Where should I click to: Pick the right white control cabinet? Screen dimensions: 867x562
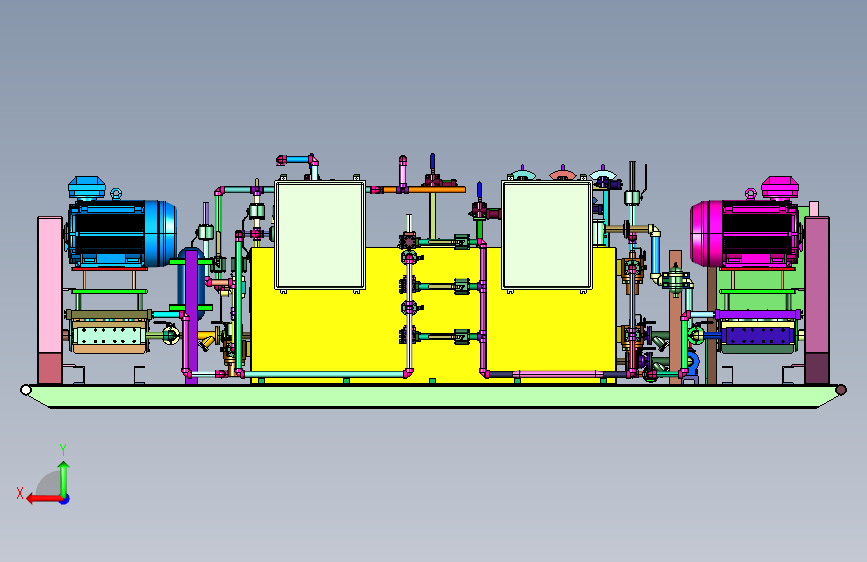tap(547, 235)
